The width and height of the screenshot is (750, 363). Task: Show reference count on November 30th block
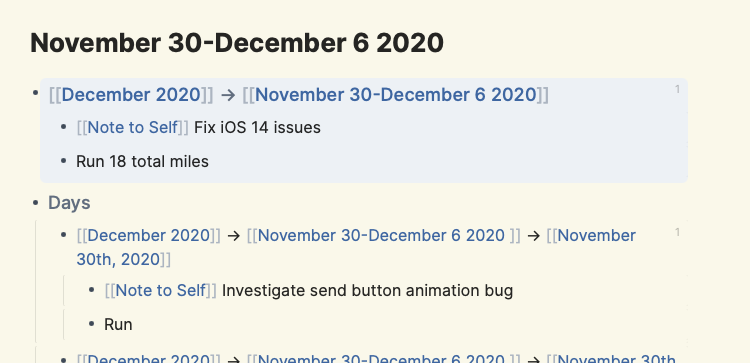click(x=677, y=232)
